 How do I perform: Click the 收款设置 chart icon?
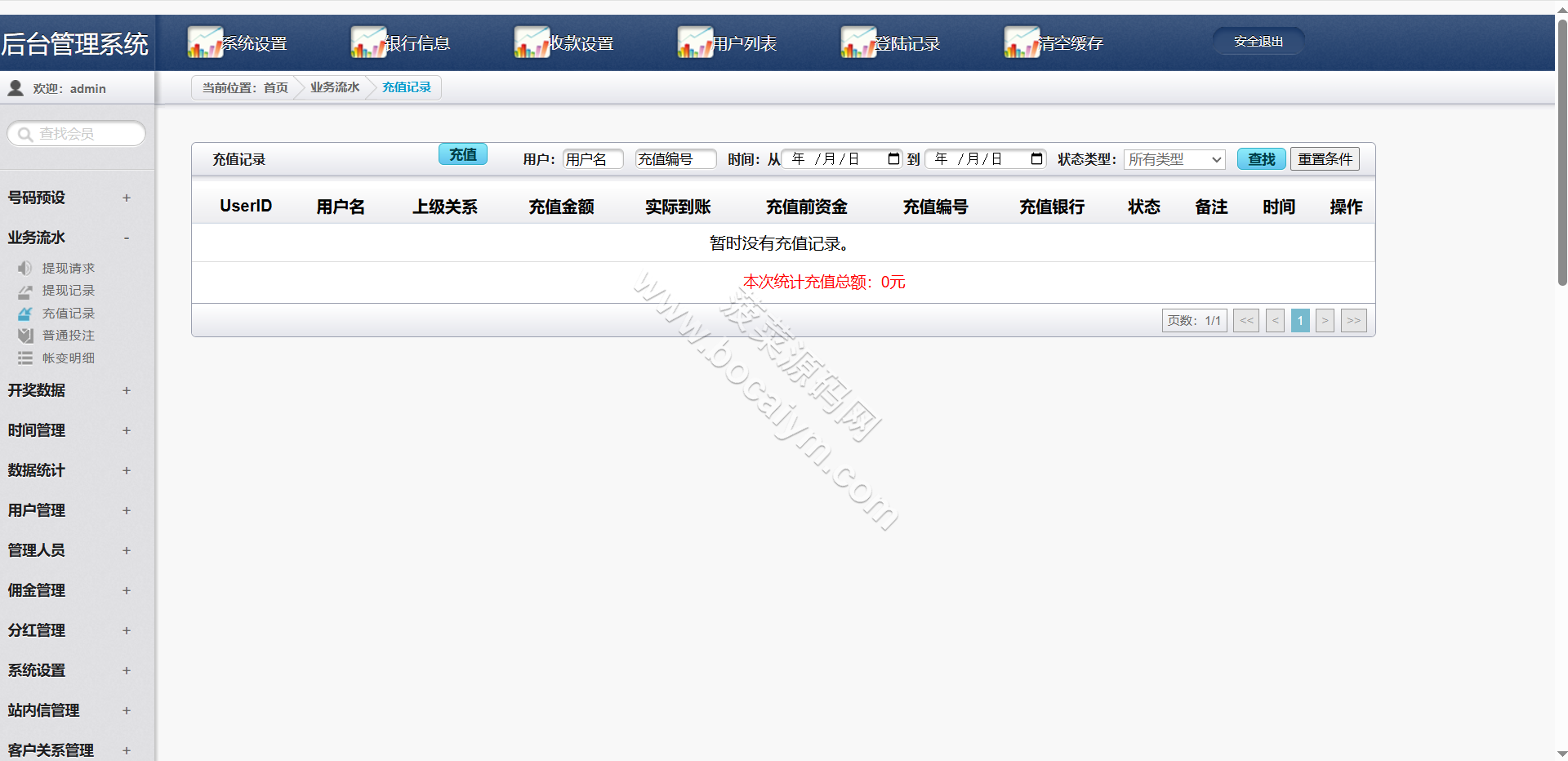click(x=532, y=42)
